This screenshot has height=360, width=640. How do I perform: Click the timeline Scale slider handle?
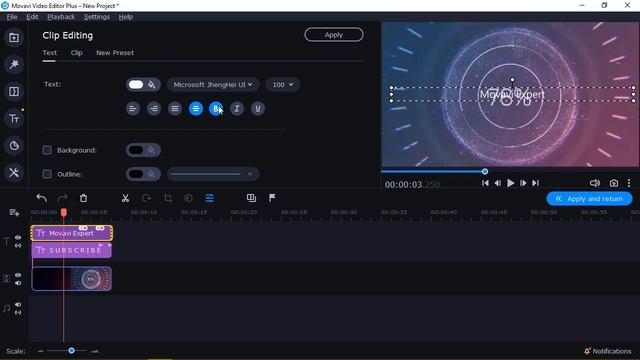pyautogui.click(x=71, y=351)
